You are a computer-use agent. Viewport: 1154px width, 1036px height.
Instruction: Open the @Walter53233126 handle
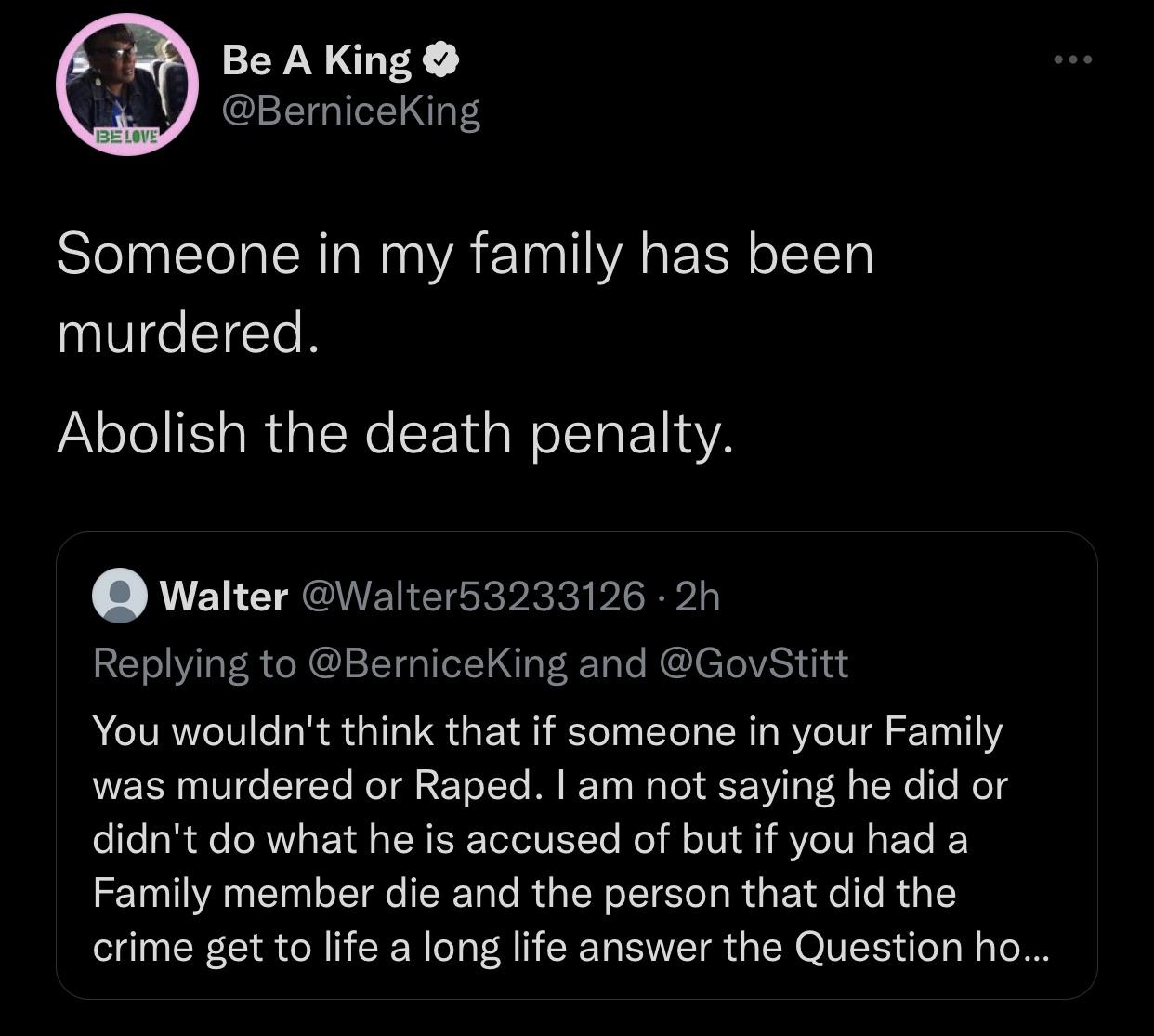pyautogui.click(x=471, y=597)
